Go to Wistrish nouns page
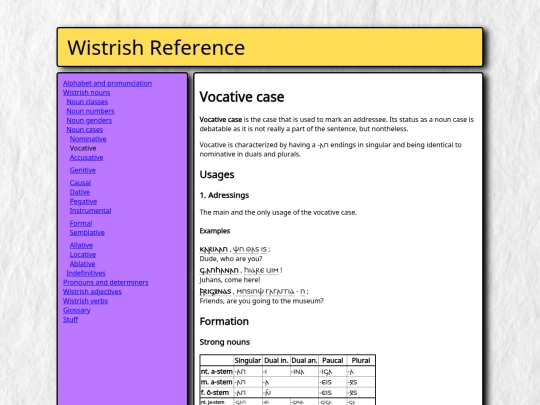 click(x=86, y=93)
